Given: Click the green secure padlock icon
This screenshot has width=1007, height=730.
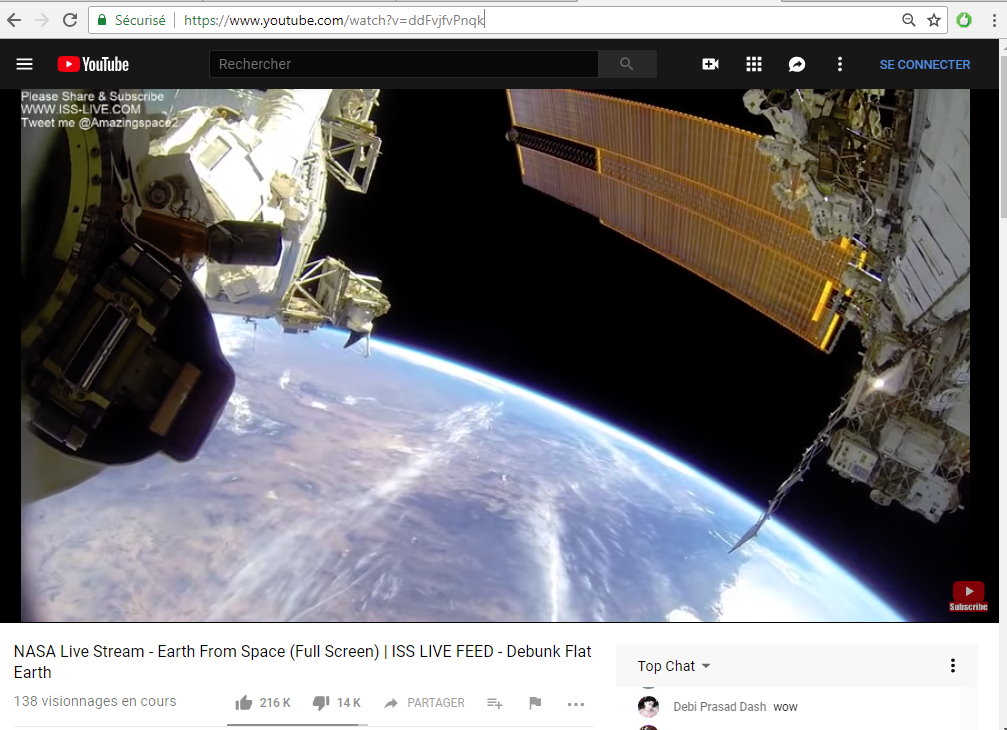Looking at the screenshot, I should tap(101, 20).
